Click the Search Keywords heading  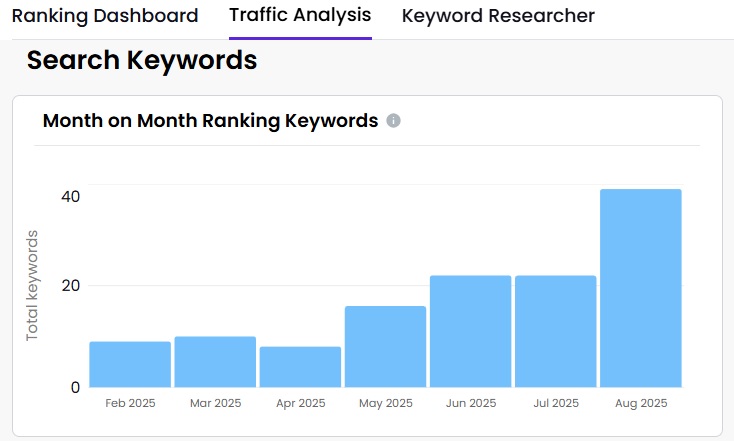click(142, 61)
